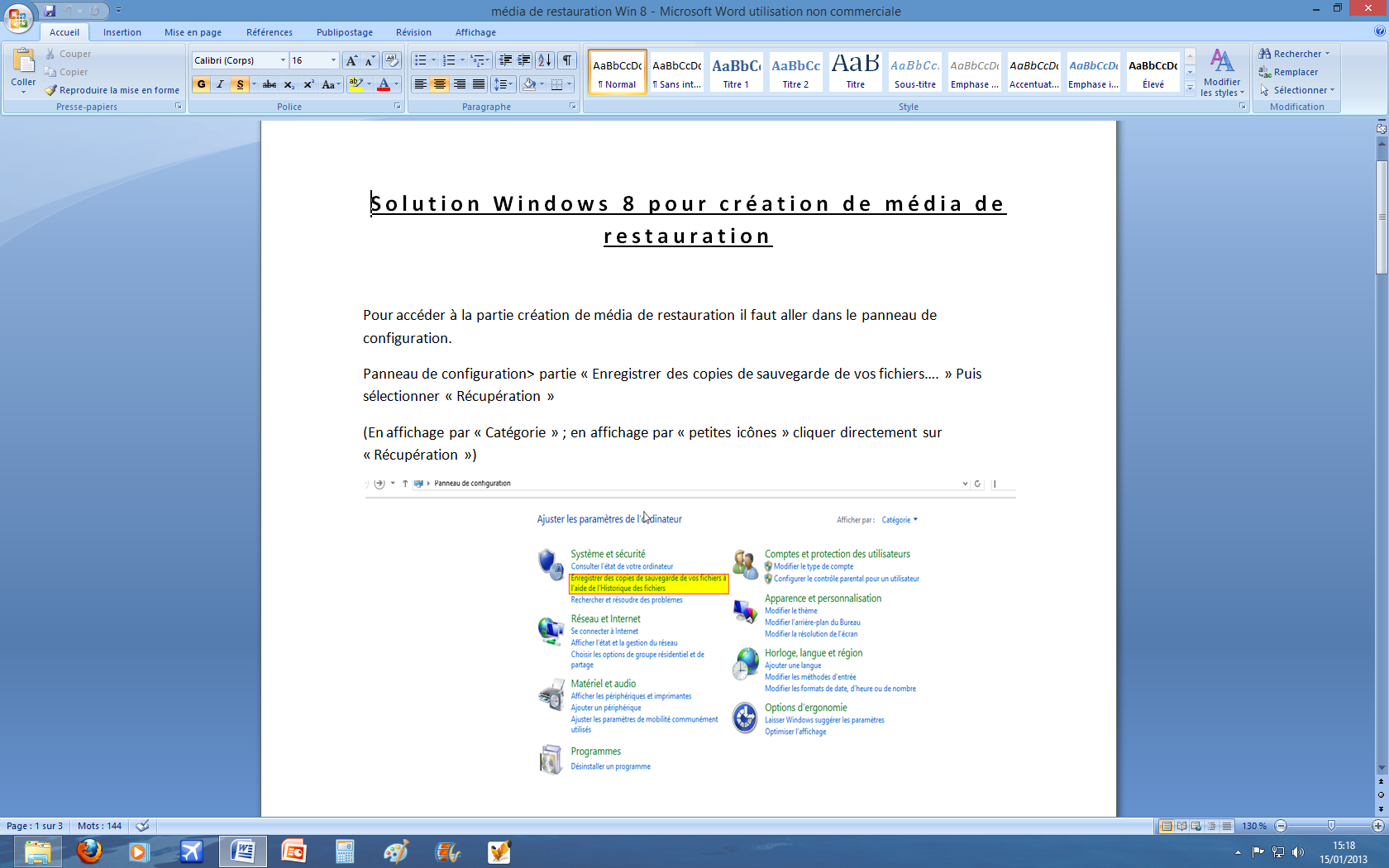Image resolution: width=1389 pixels, height=868 pixels.
Task: Decrease paragraph indent
Action: click(505, 60)
